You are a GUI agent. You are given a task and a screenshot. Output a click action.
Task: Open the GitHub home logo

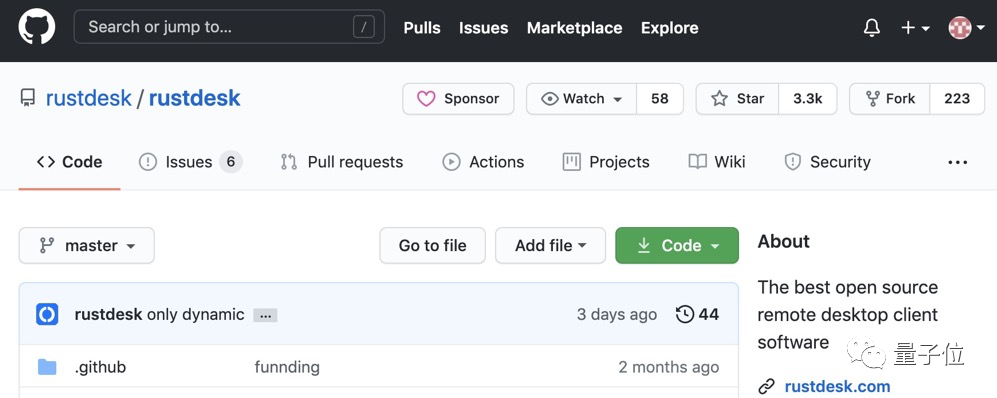pyautogui.click(x=36, y=27)
